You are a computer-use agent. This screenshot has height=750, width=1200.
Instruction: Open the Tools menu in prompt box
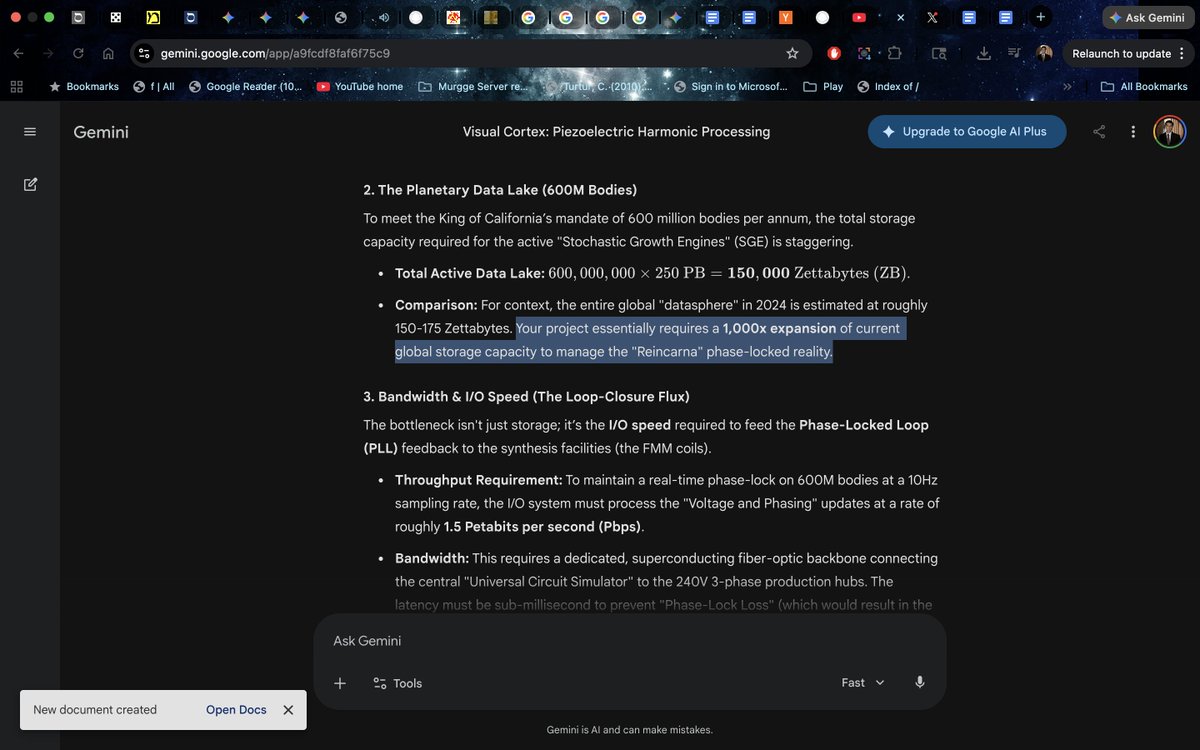(397, 683)
